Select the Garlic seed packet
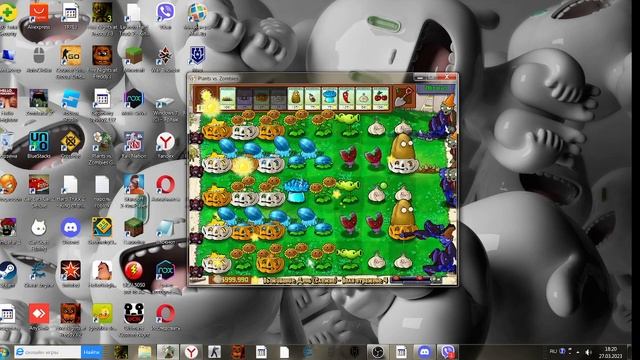Viewport: 640px width, 360px height. click(x=363, y=98)
